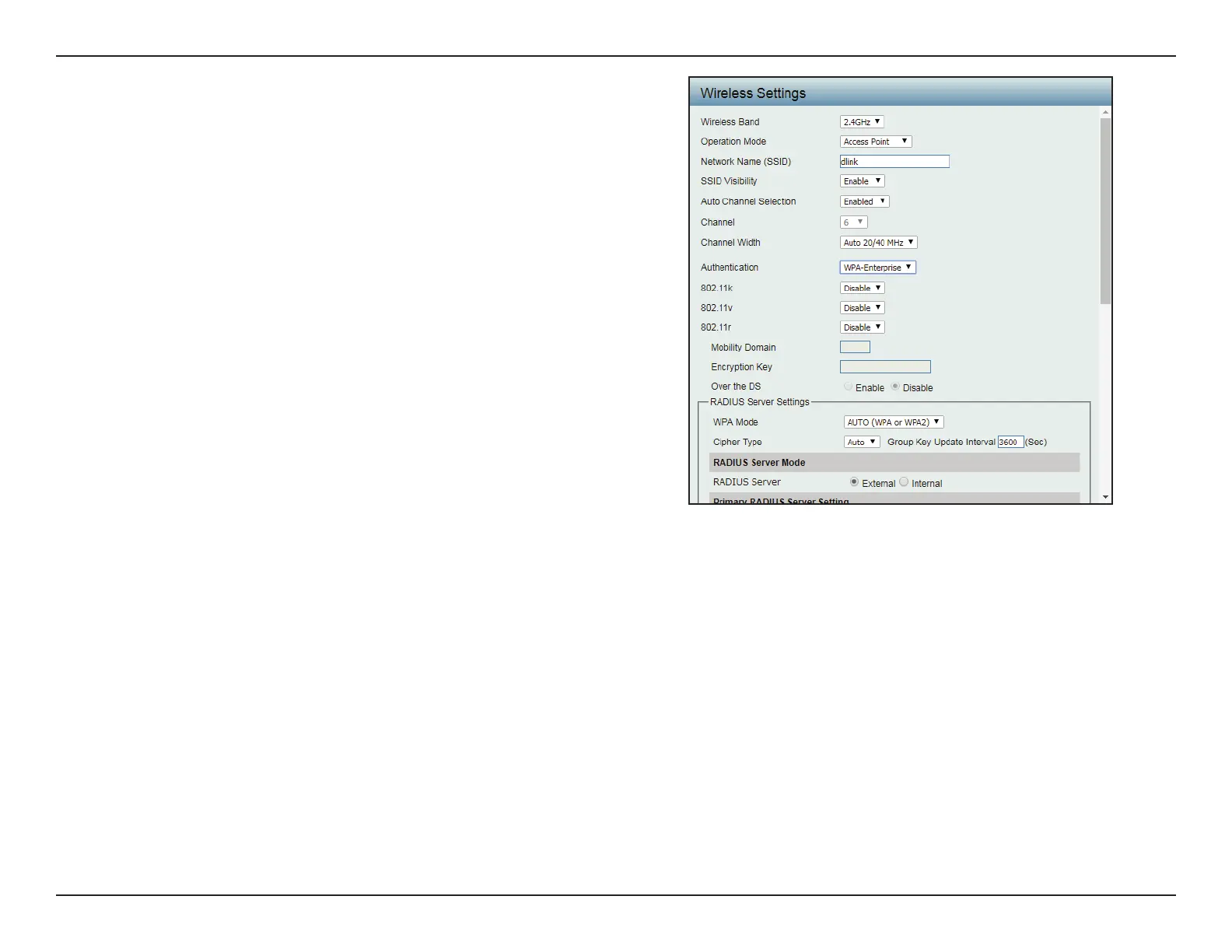The height and width of the screenshot is (952, 1232).
Task: Click the scrollbar down arrow
Action: [x=1106, y=497]
